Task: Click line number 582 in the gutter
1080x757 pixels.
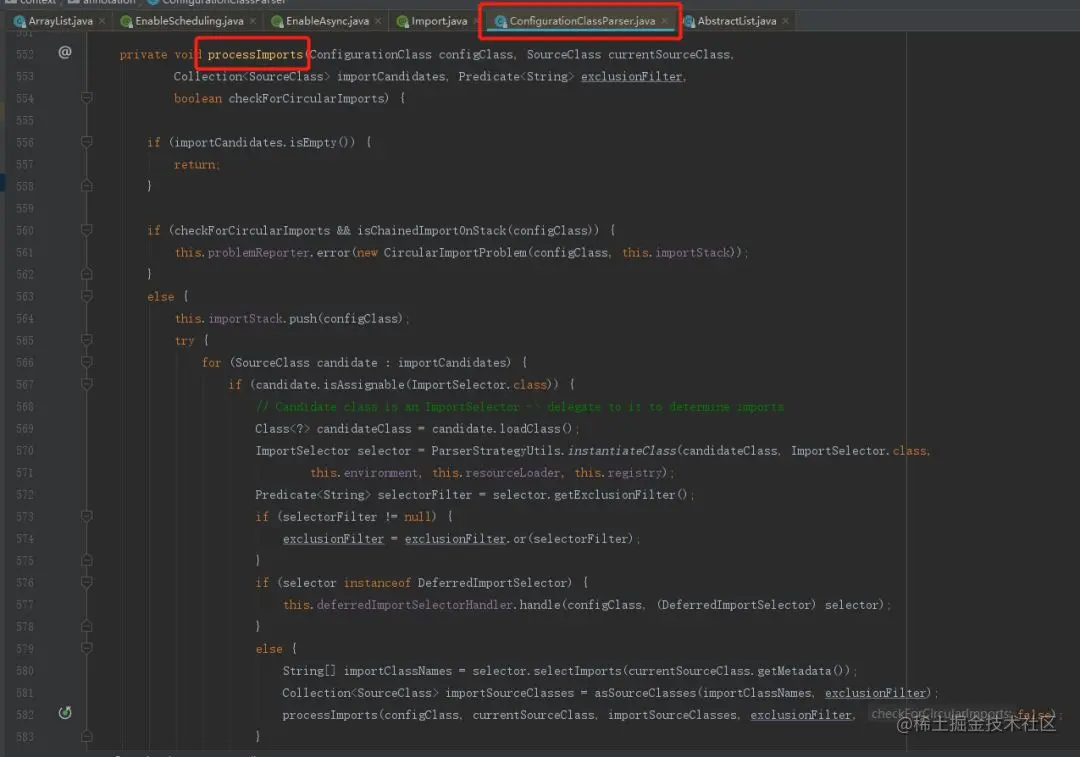Action: pyautogui.click(x=25, y=715)
